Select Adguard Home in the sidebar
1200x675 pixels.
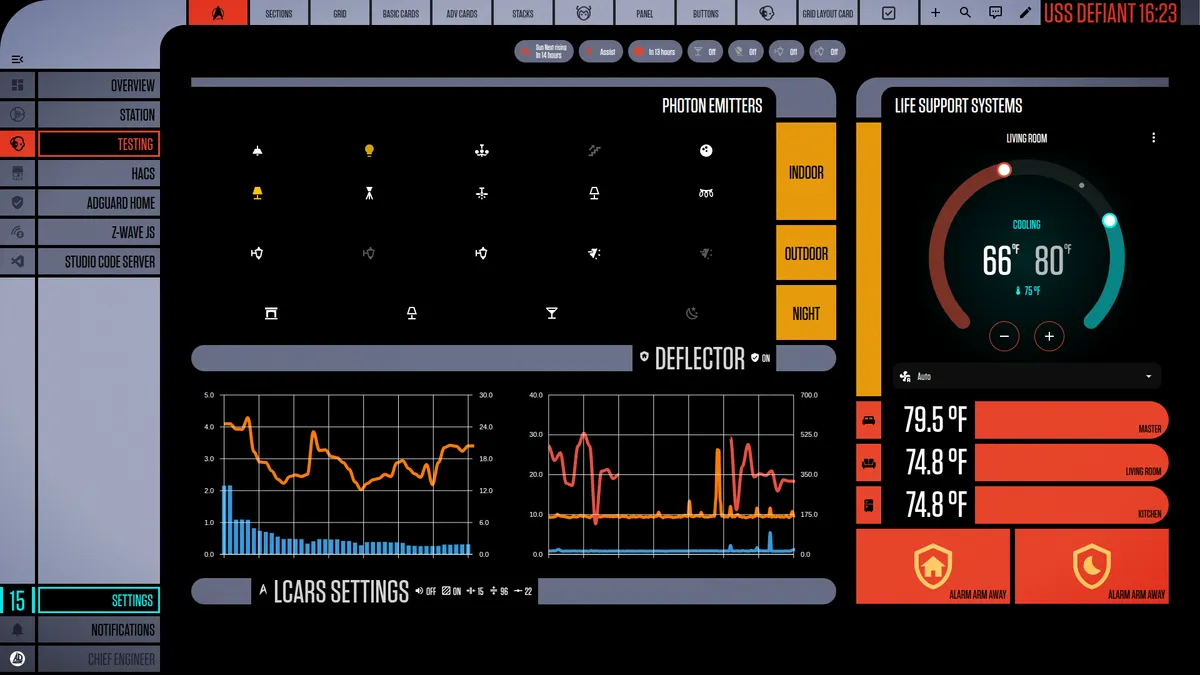pyautogui.click(x=98, y=203)
